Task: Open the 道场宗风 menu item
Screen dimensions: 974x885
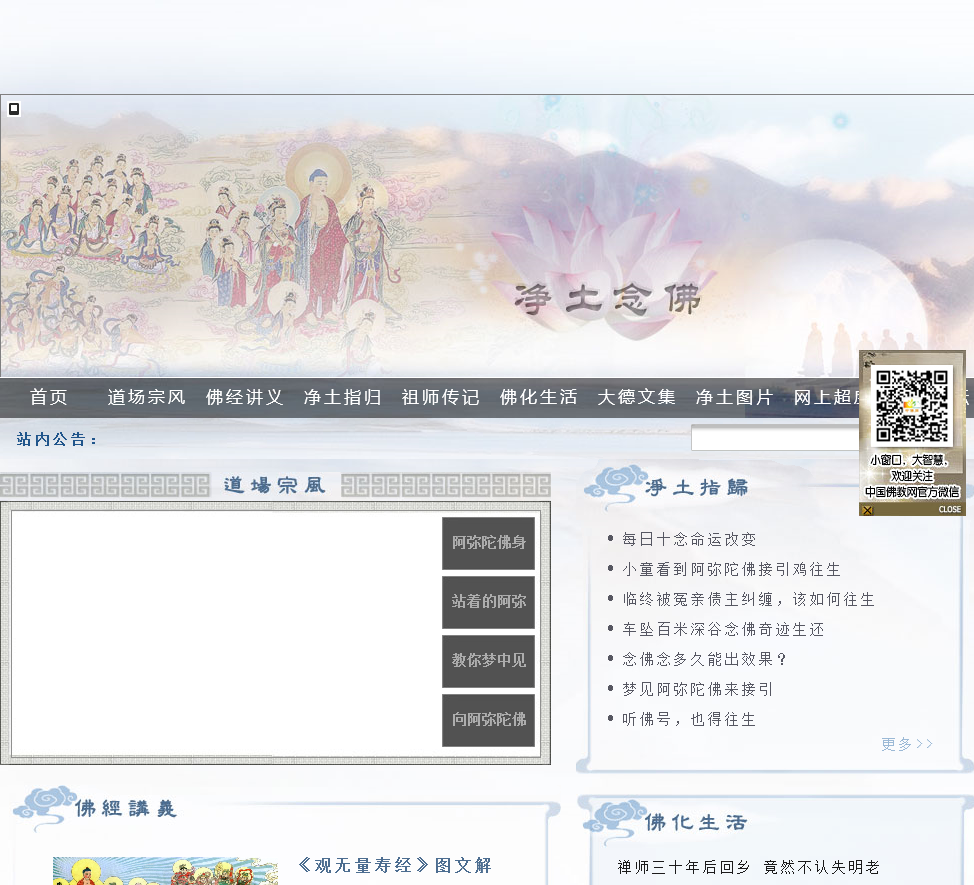Action: pos(147,397)
